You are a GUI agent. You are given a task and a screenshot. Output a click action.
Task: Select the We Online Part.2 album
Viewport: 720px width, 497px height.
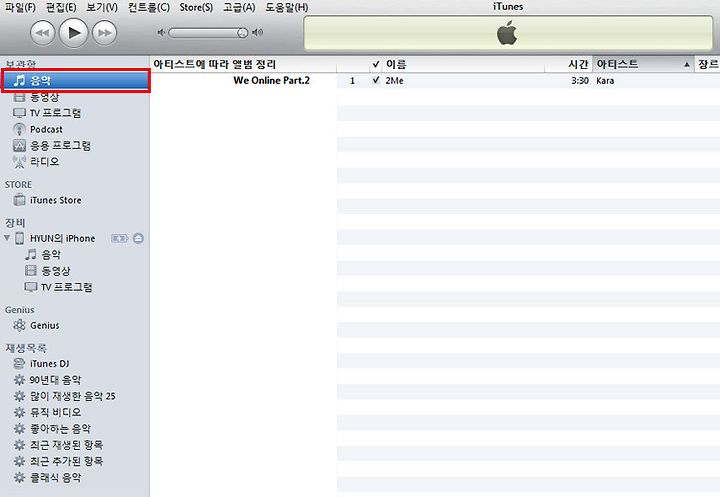click(271, 80)
